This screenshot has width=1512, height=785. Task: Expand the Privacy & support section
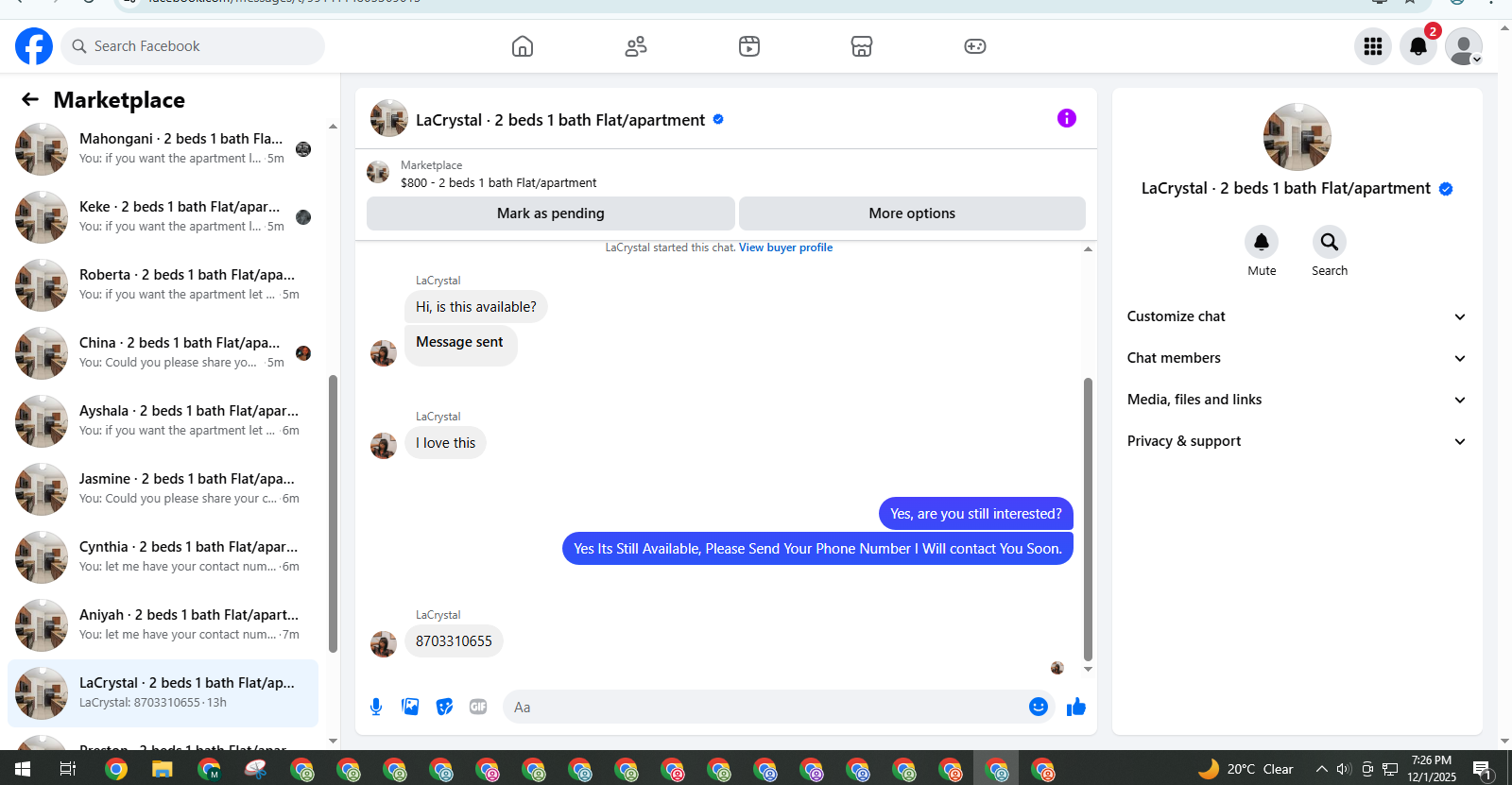click(x=1297, y=441)
